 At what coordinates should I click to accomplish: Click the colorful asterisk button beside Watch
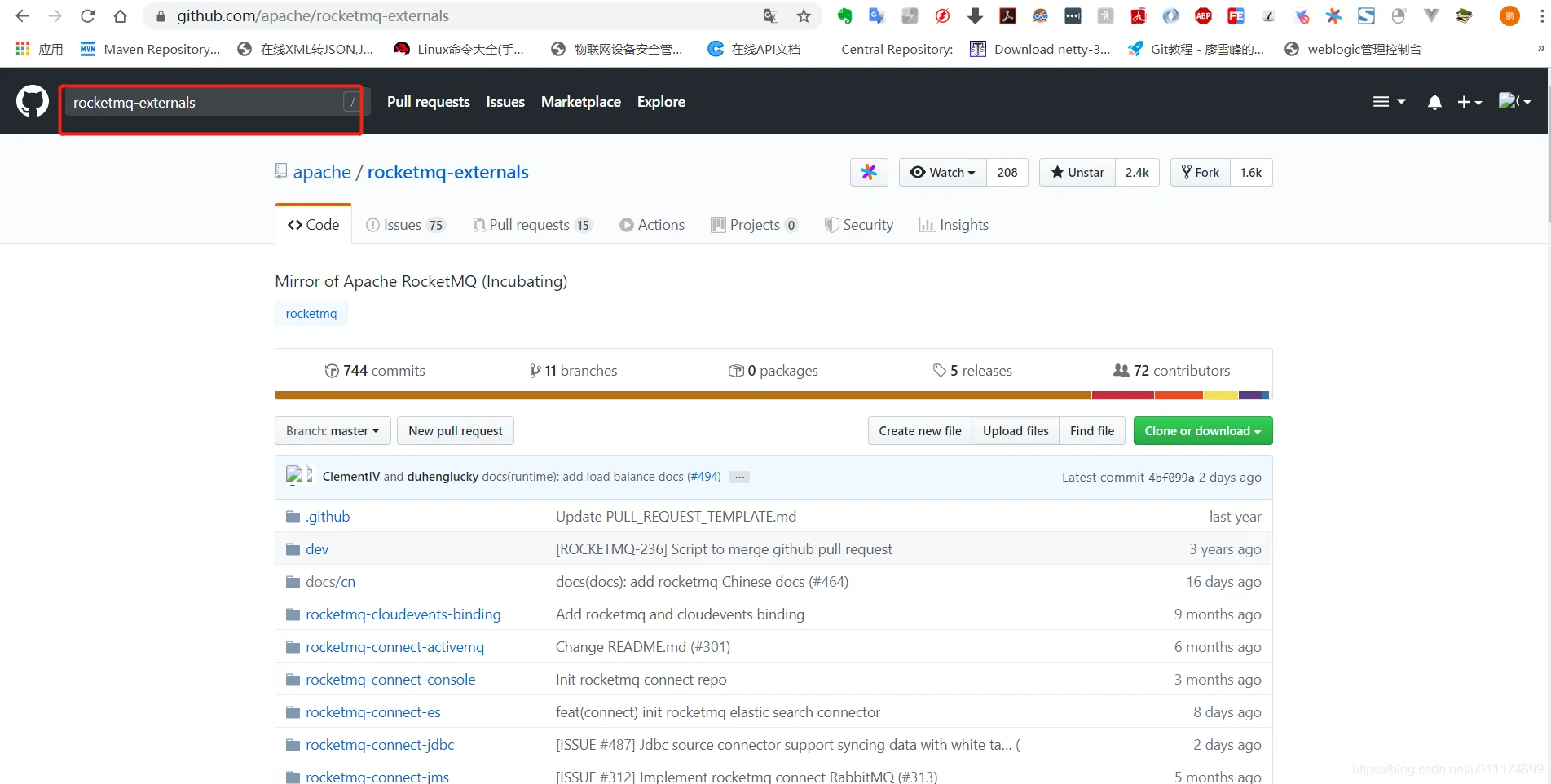pyautogui.click(x=869, y=172)
